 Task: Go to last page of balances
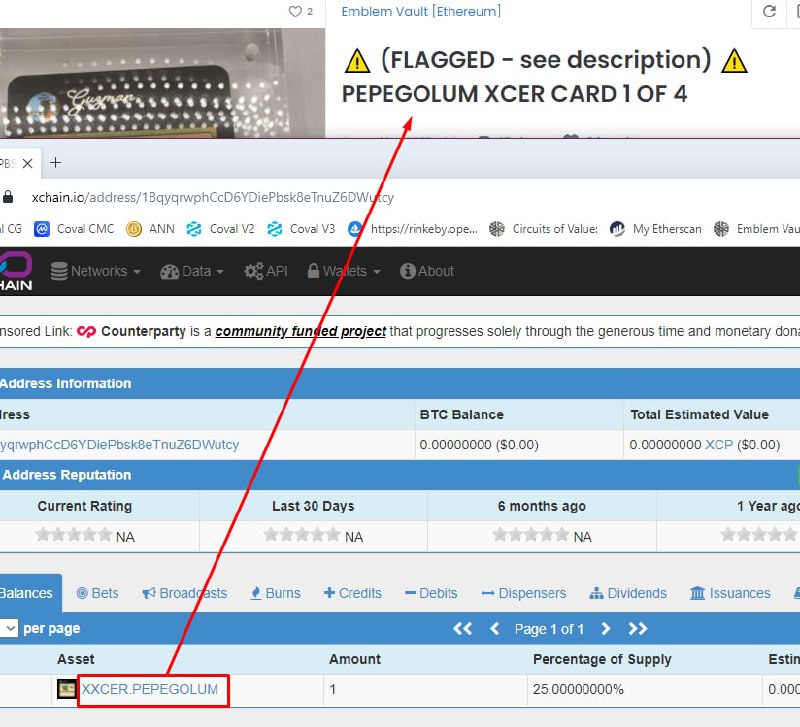click(x=638, y=629)
